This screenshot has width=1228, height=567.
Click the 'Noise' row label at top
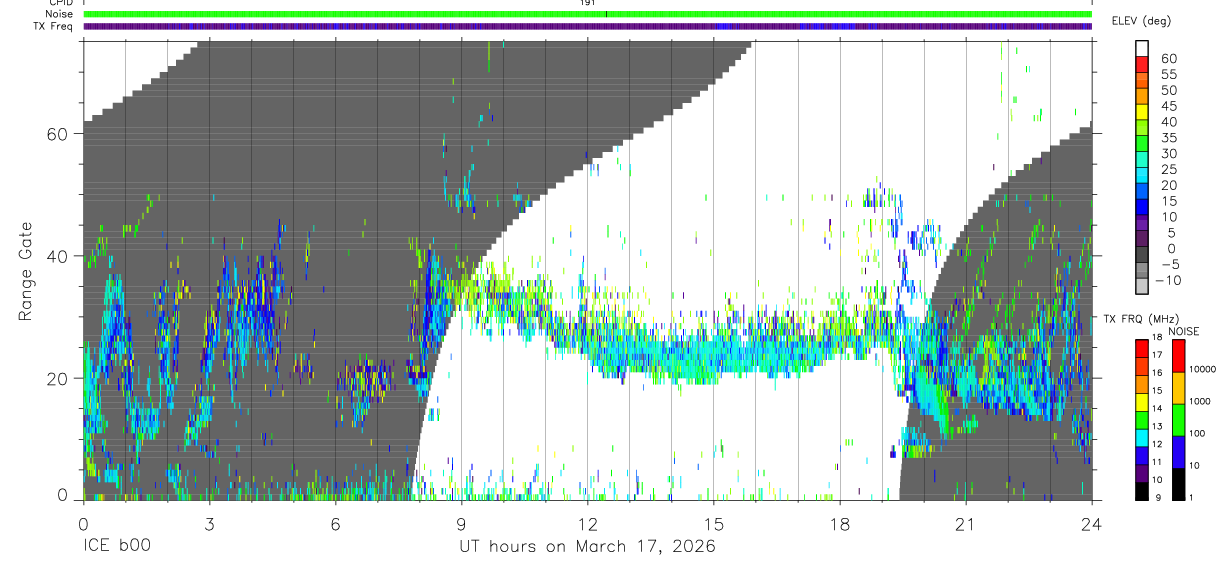[x=59, y=14]
